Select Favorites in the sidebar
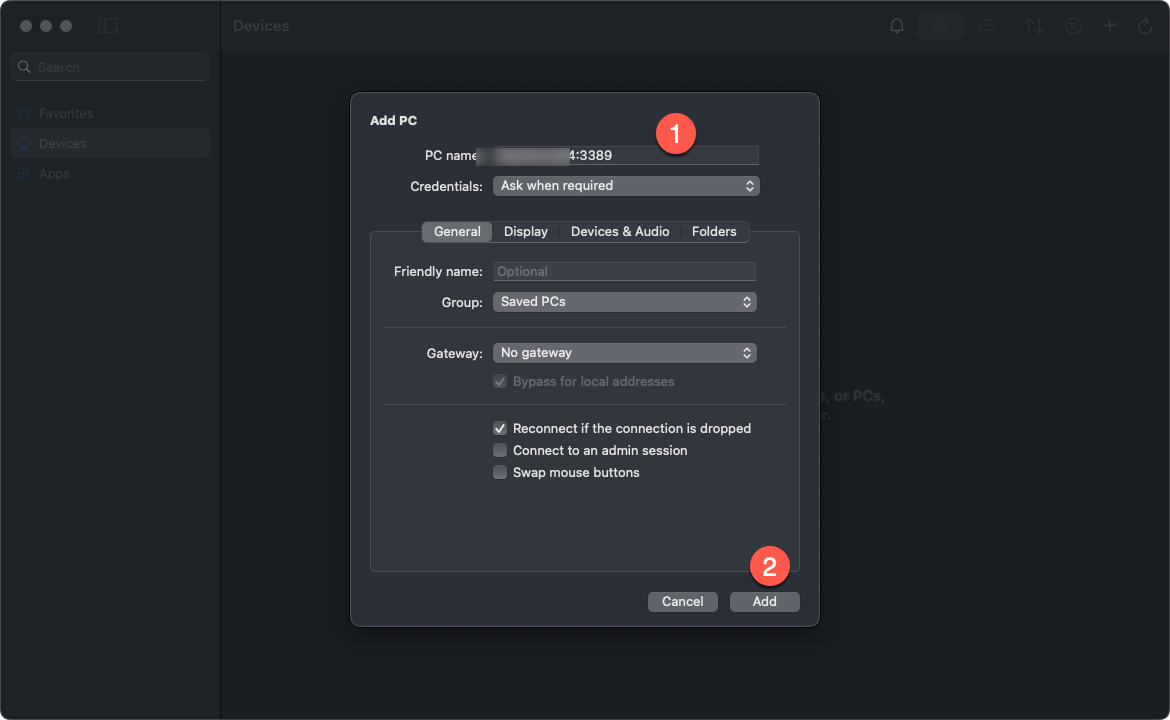Viewport: 1170px width, 720px height. 66,114
